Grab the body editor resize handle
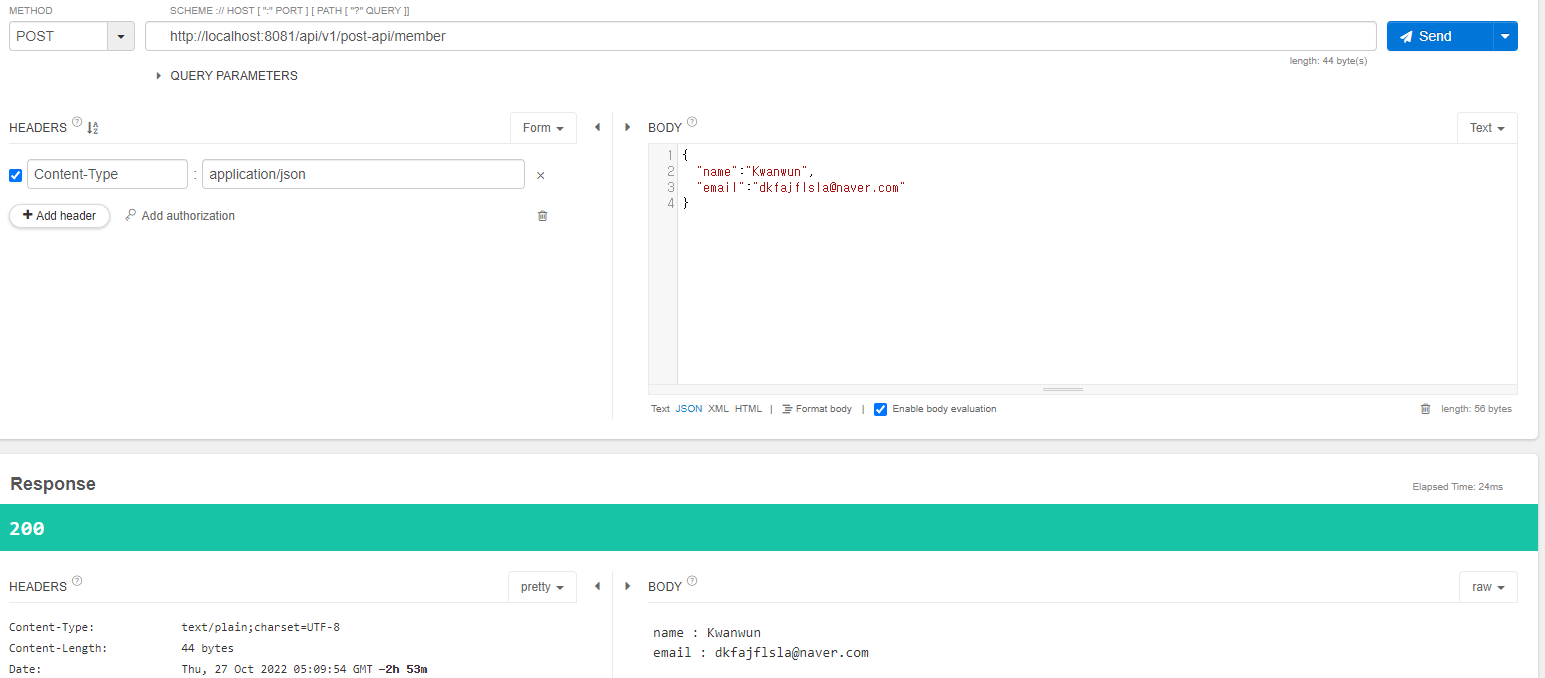1545x678 pixels. (1063, 389)
